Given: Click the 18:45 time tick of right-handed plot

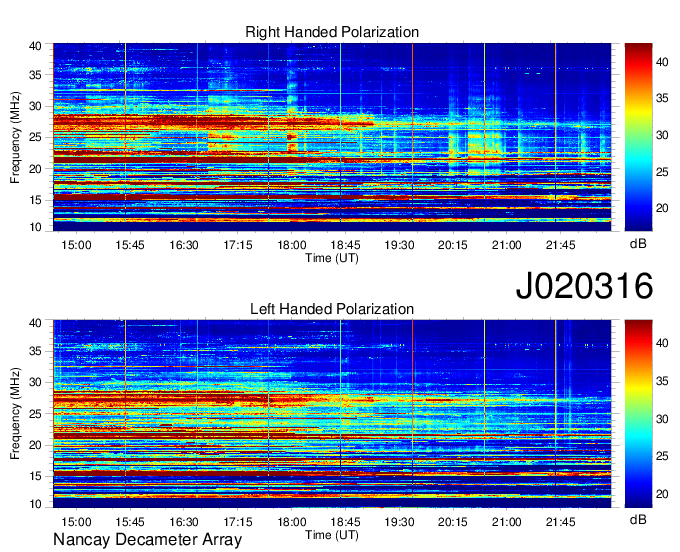Looking at the screenshot, I should [345, 245].
